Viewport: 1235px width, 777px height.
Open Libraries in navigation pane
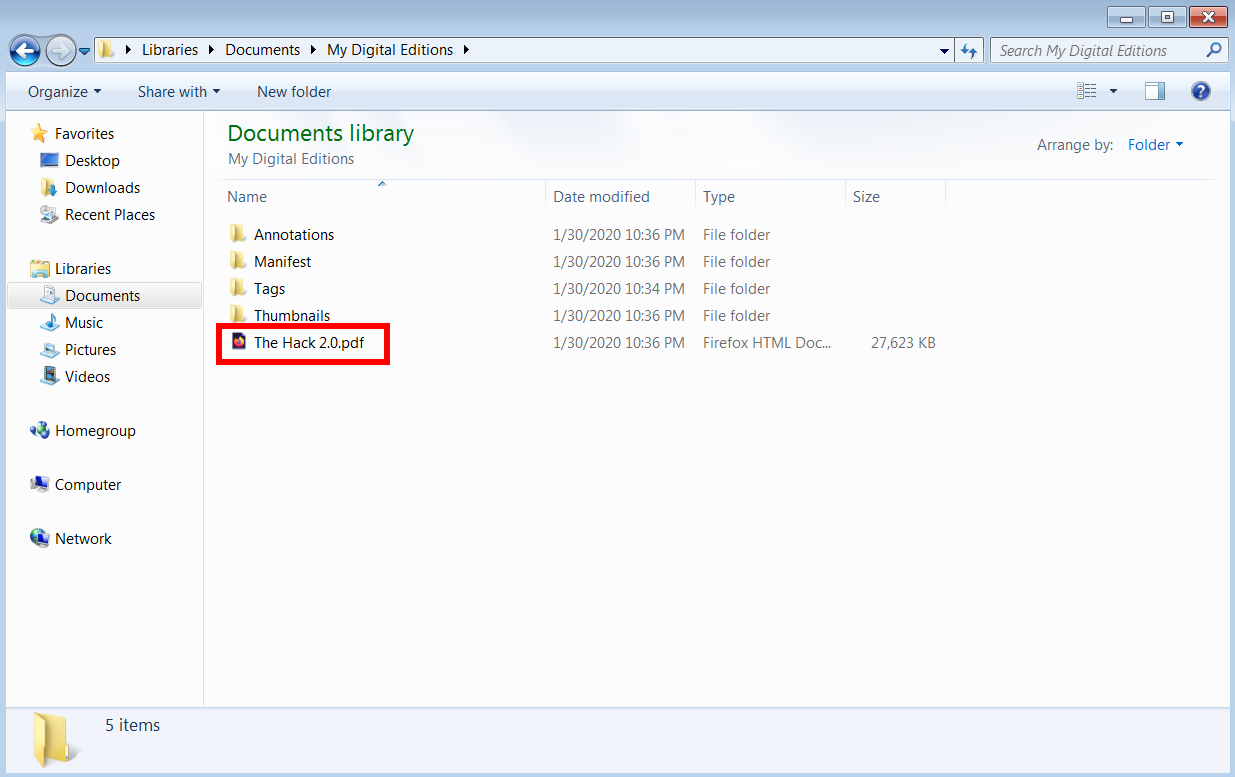pyautogui.click(x=82, y=268)
